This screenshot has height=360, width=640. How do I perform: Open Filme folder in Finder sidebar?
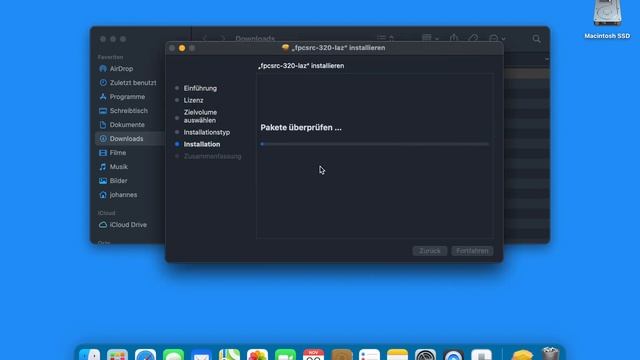[x=113, y=153]
